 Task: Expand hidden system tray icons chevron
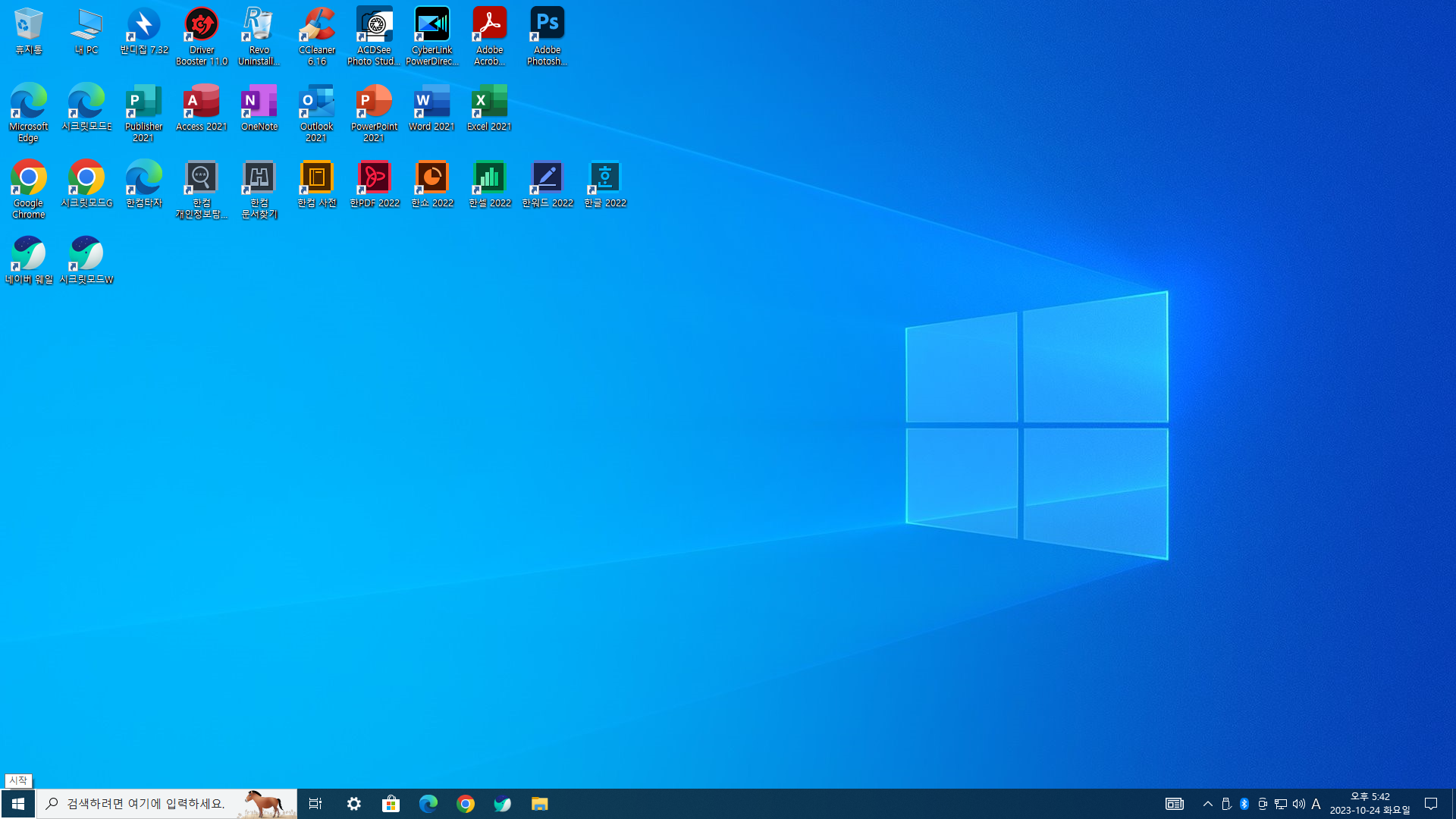click(x=1208, y=804)
